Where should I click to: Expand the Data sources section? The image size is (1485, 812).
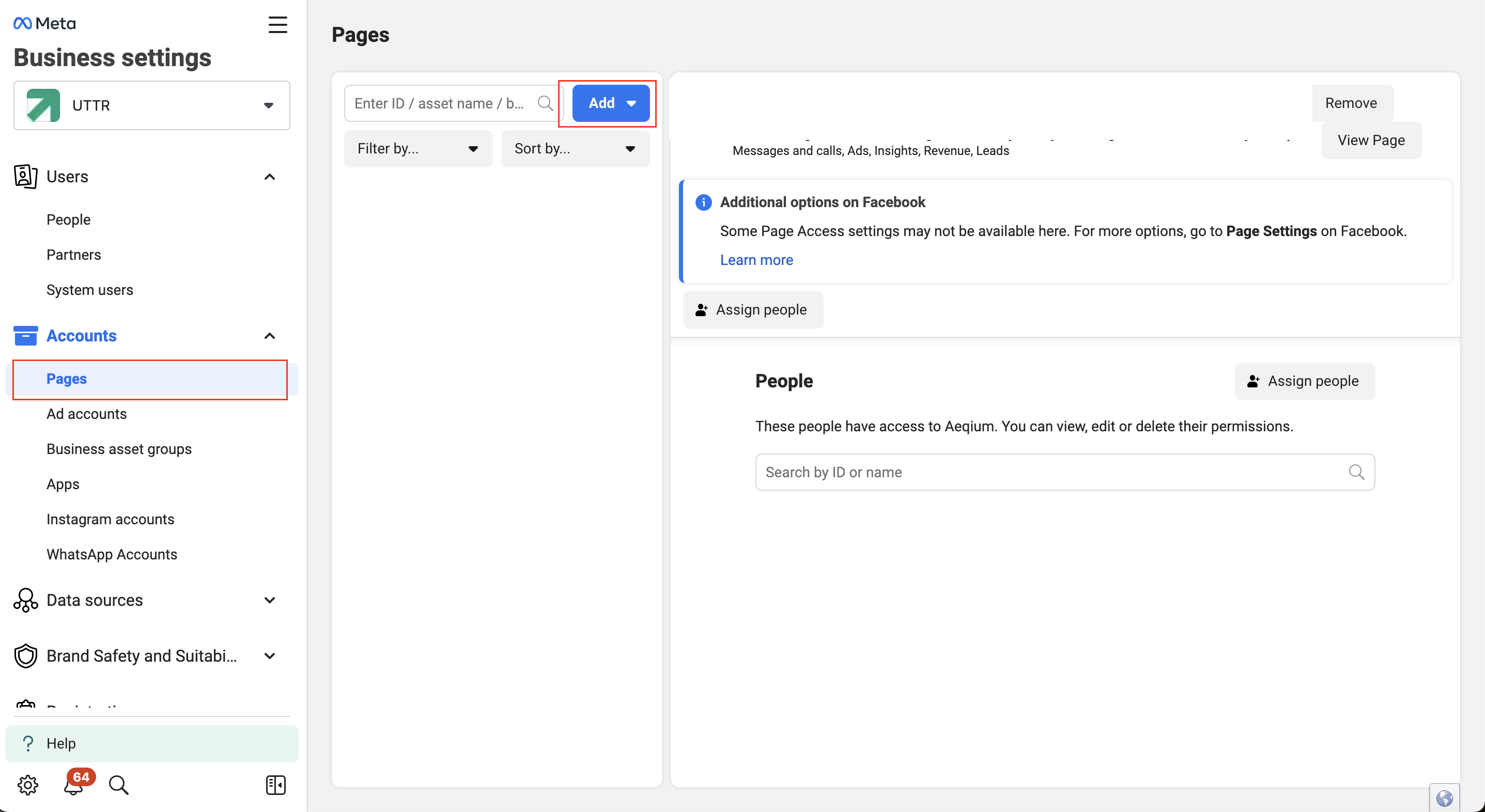point(269,600)
